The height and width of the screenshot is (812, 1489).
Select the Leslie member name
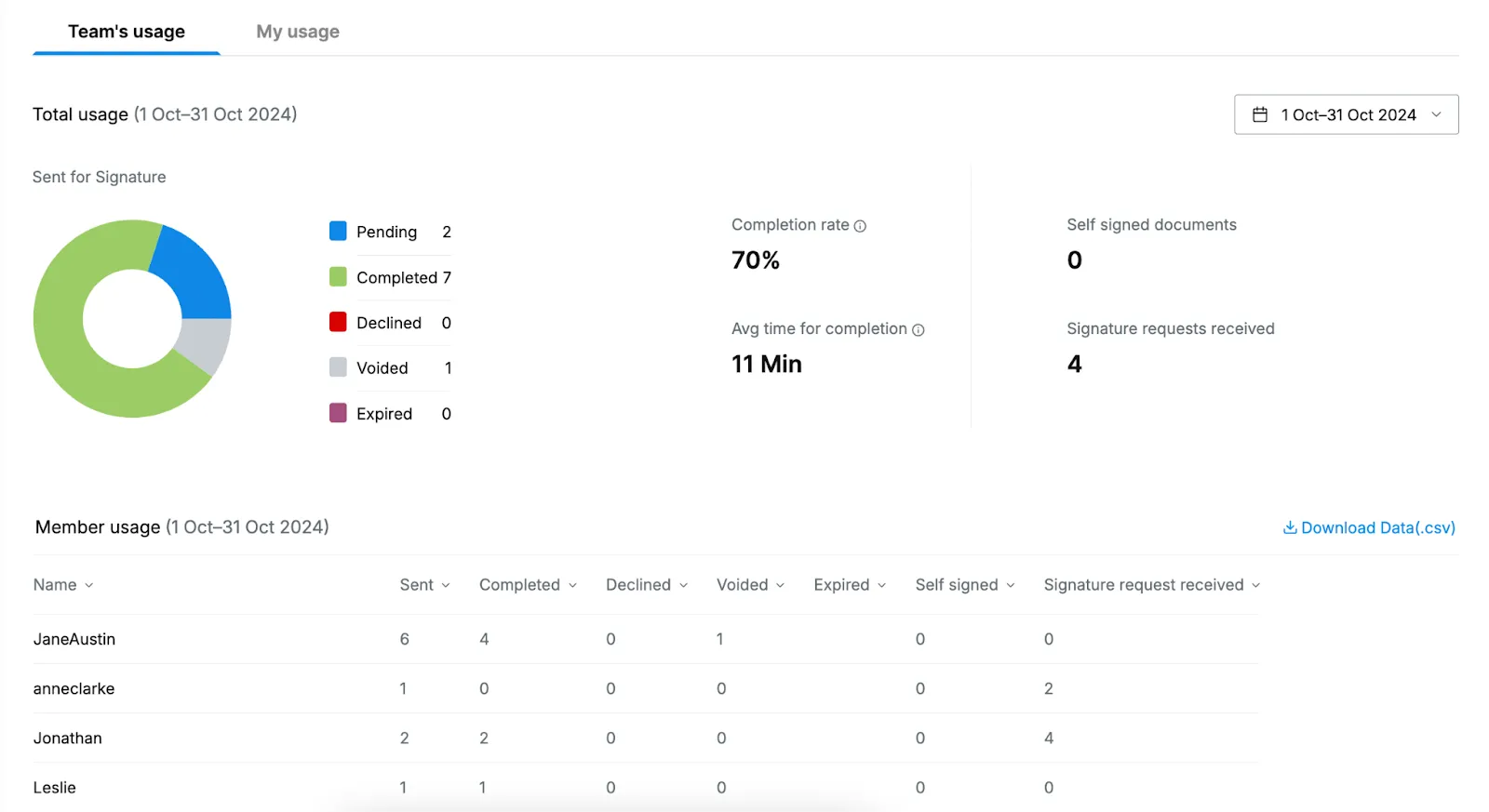click(x=55, y=787)
